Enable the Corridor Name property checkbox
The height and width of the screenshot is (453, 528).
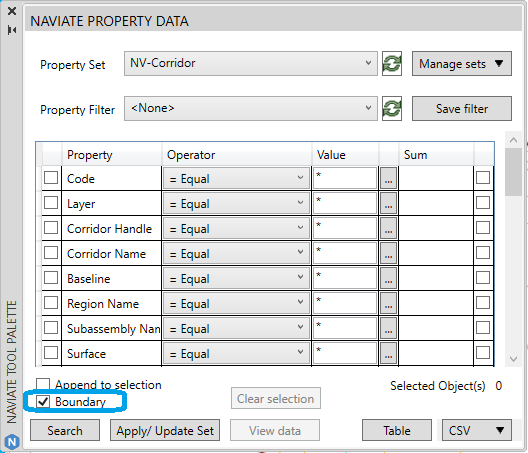[51, 252]
